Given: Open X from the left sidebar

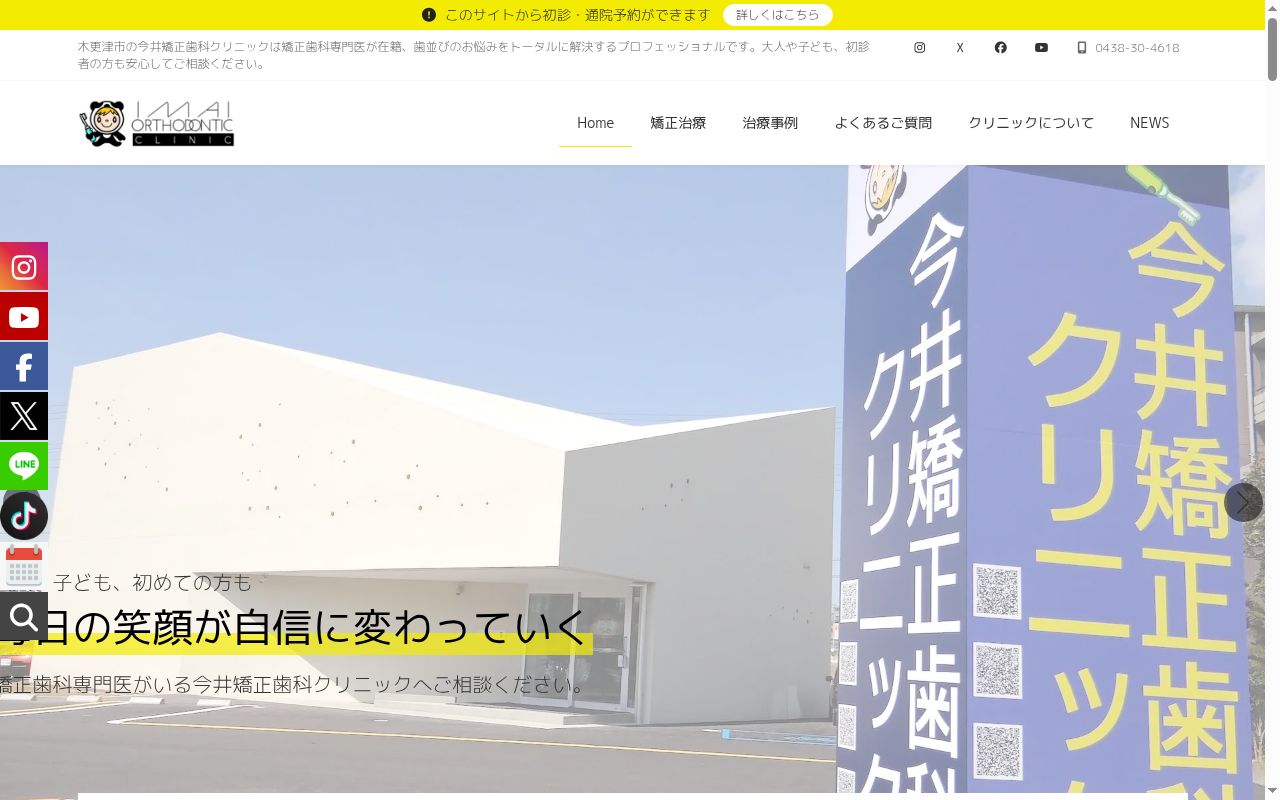Looking at the screenshot, I should [x=24, y=416].
